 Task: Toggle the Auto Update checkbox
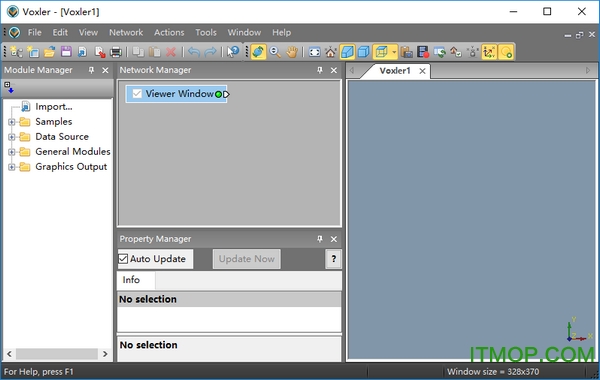(x=123, y=259)
